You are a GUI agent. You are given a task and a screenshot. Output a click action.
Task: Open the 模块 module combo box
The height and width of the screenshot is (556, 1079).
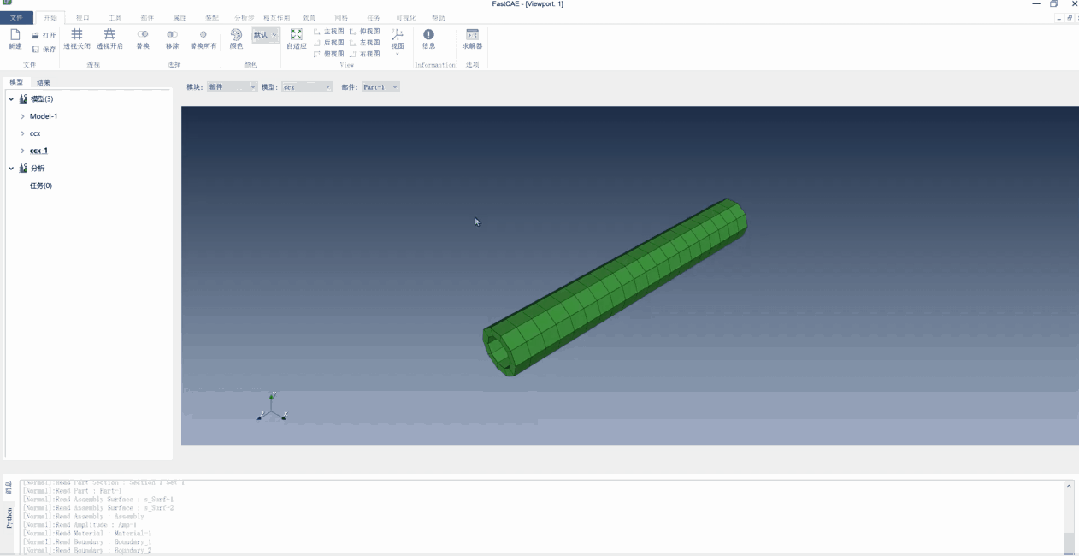click(x=233, y=87)
